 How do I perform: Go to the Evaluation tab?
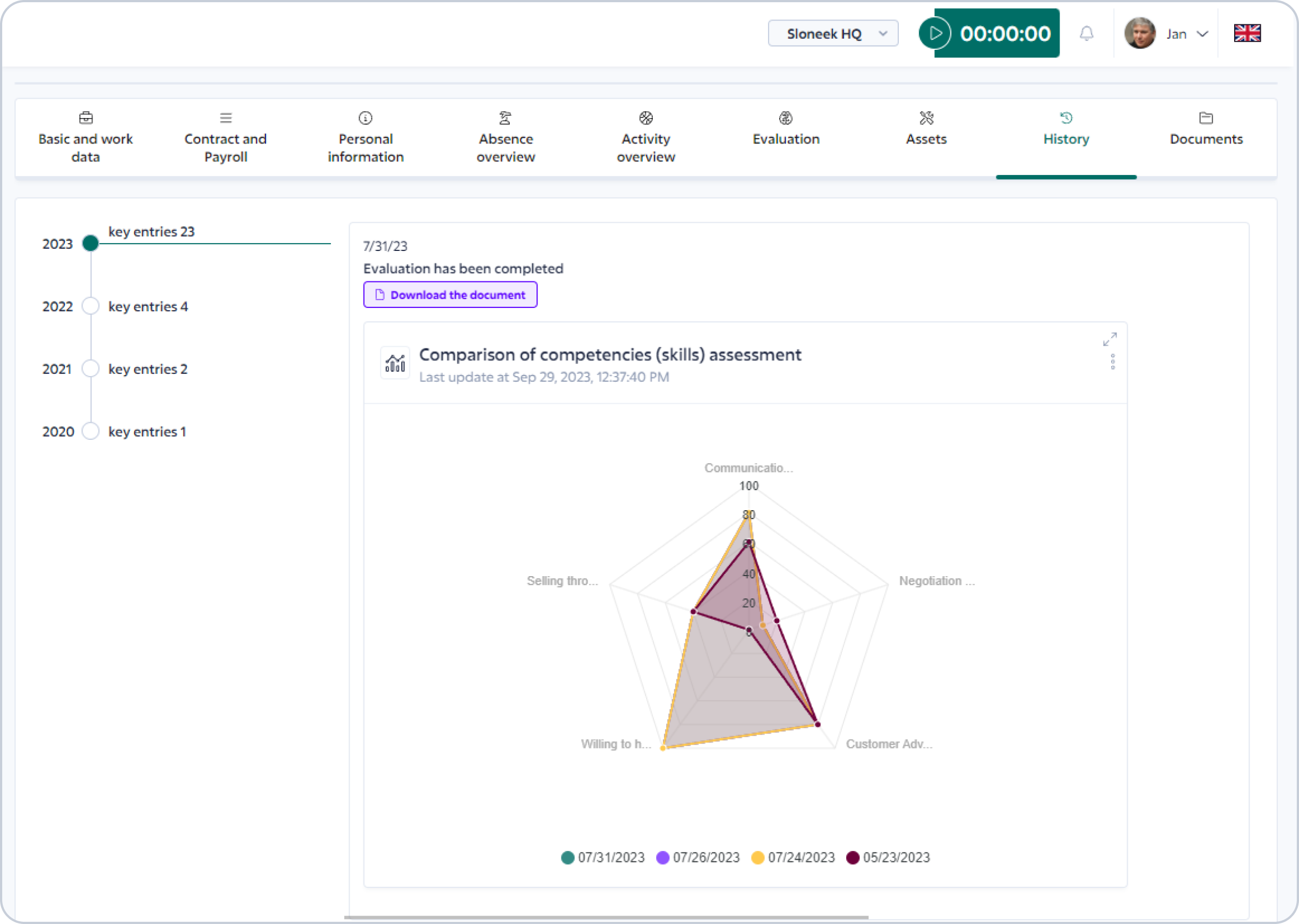pos(786,129)
